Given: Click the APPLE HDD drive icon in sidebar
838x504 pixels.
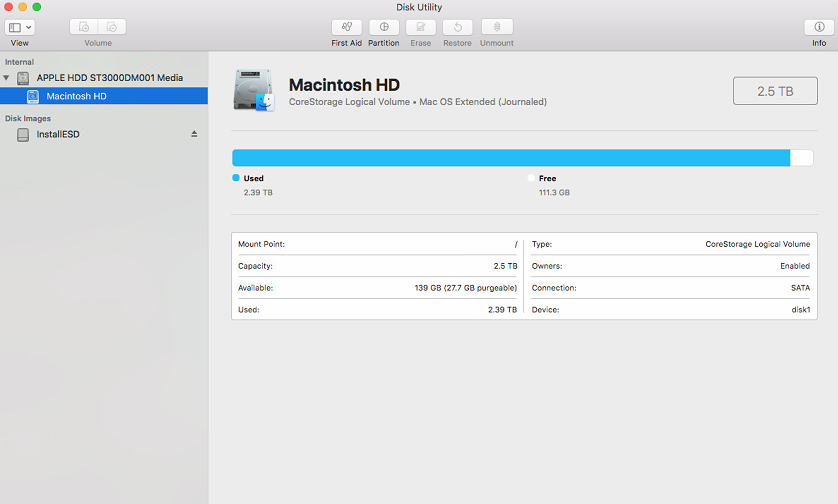Looking at the screenshot, I should pyautogui.click(x=23, y=78).
